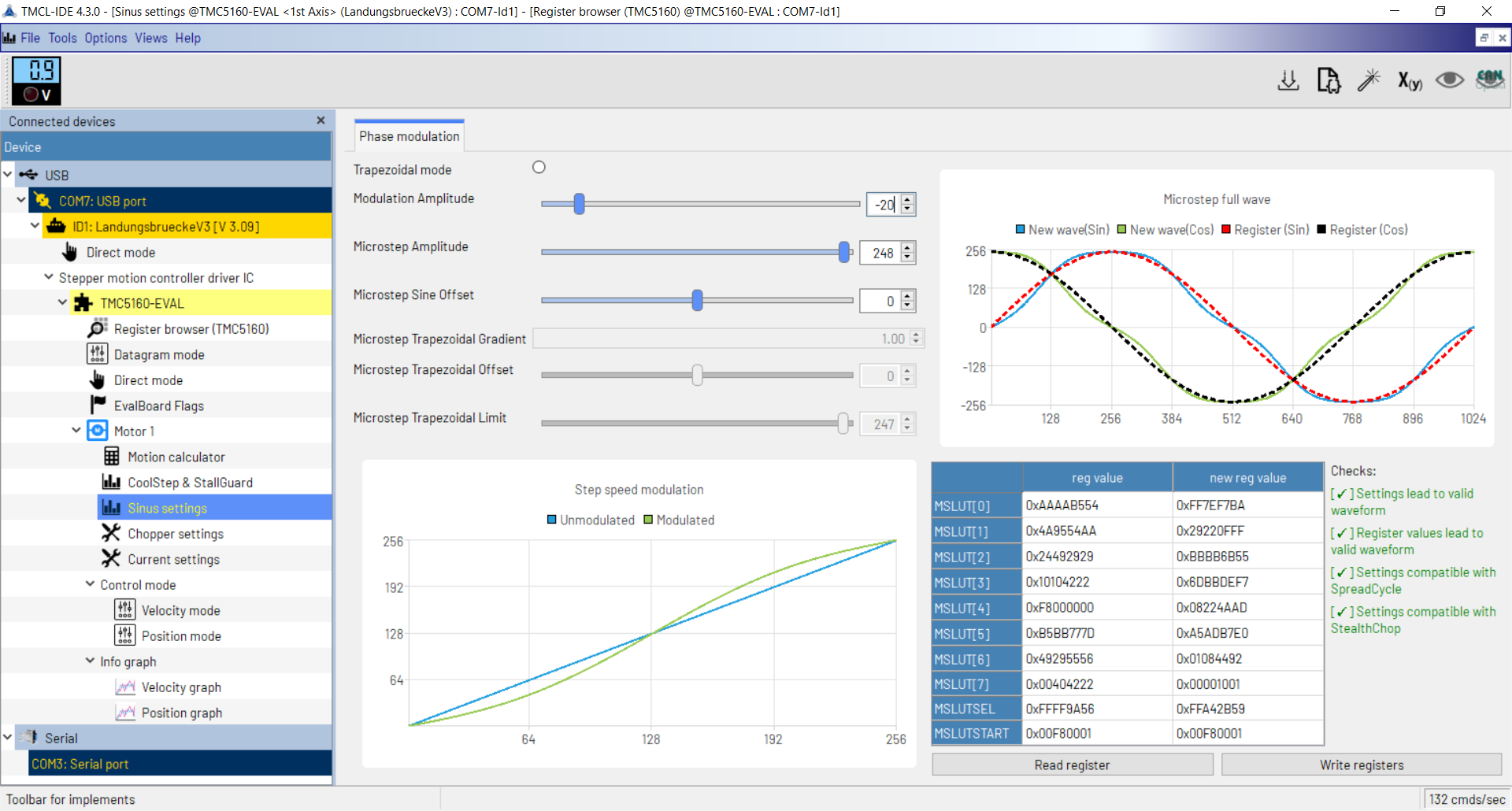This screenshot has width=1512, height=811.
Task: Toggle Register (Cos) legend entry
Action: 1362,230
